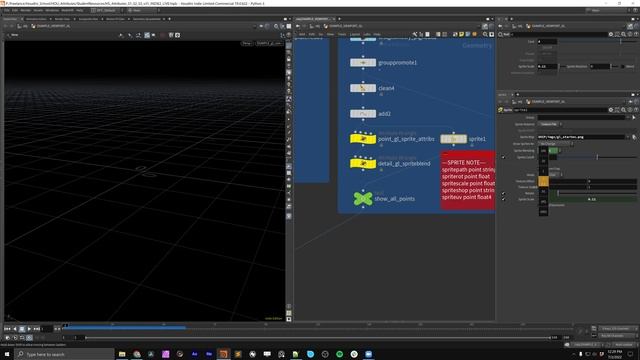This screenshot has height=360, width=640.
Task: Click the Windows taskbar search box
Action: pos(64,354)
